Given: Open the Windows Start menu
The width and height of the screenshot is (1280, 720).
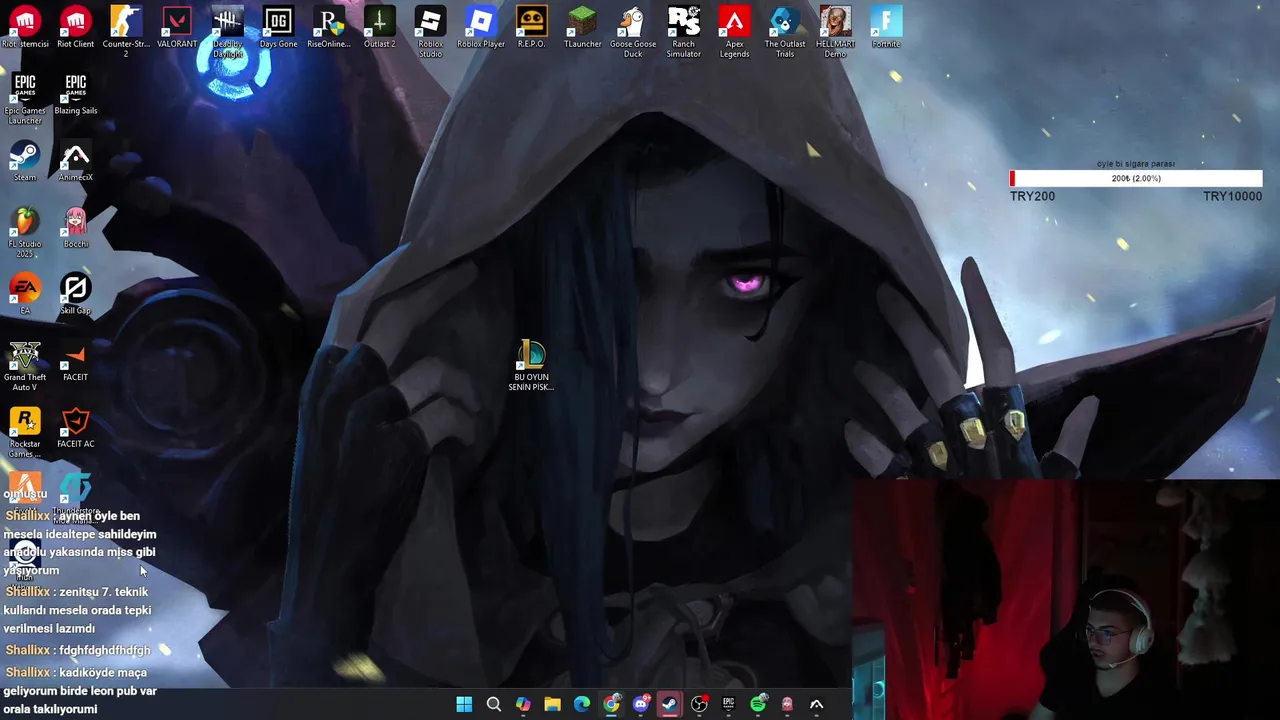Looking at the screenshot, I should coord(464,704).
